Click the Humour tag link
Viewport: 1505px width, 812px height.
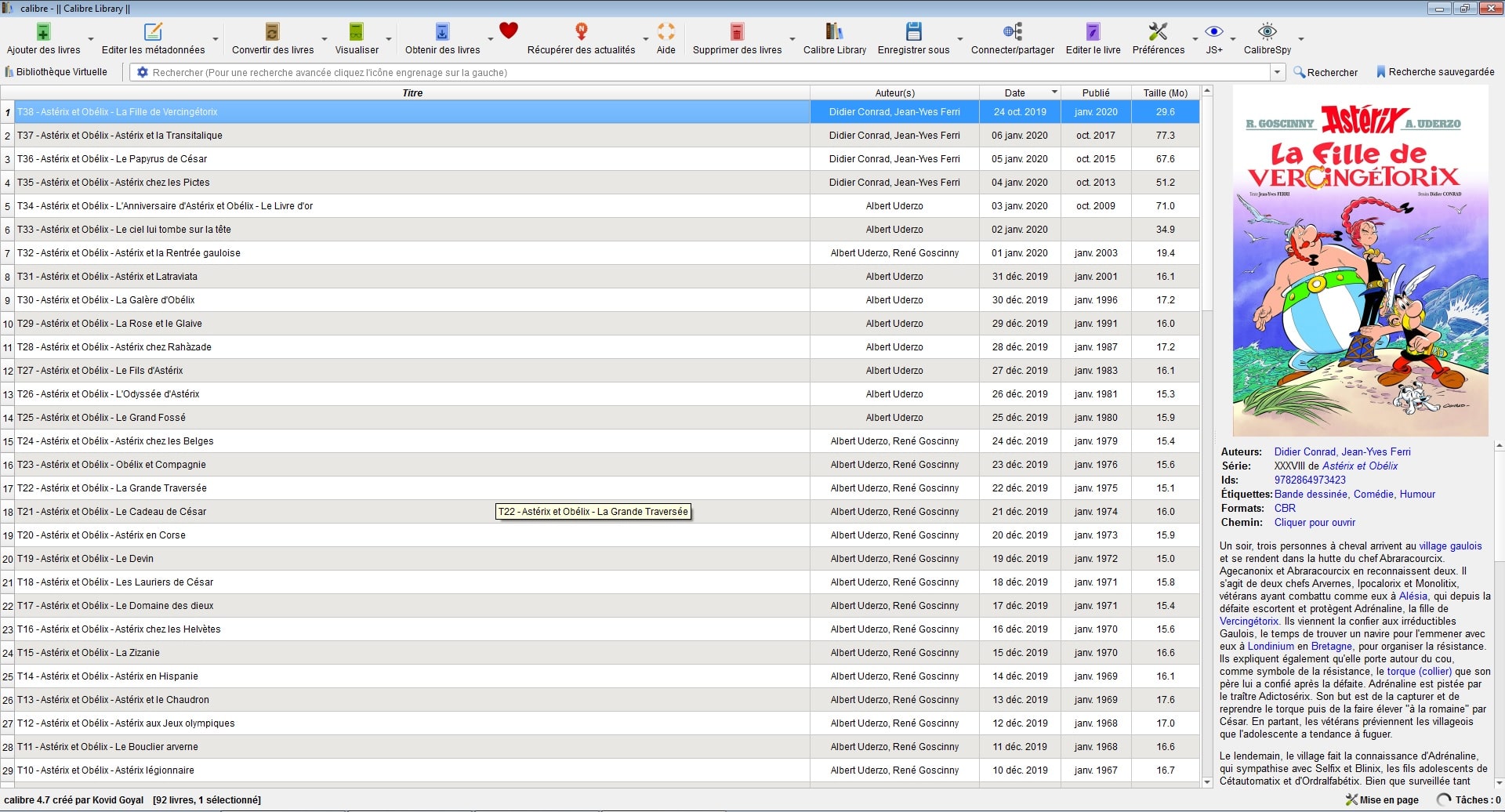pyautogui.click(x=1417, y=494)
